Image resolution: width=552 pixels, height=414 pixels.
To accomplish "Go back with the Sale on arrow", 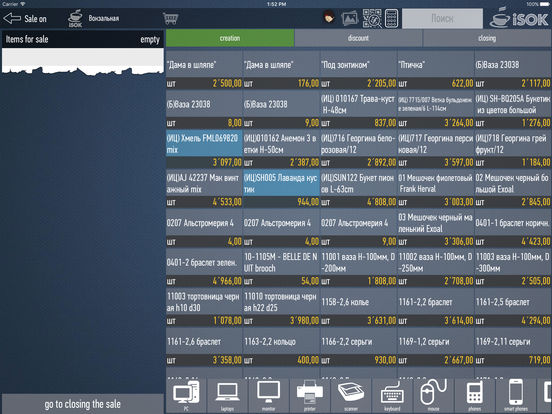I will [25, 19].
